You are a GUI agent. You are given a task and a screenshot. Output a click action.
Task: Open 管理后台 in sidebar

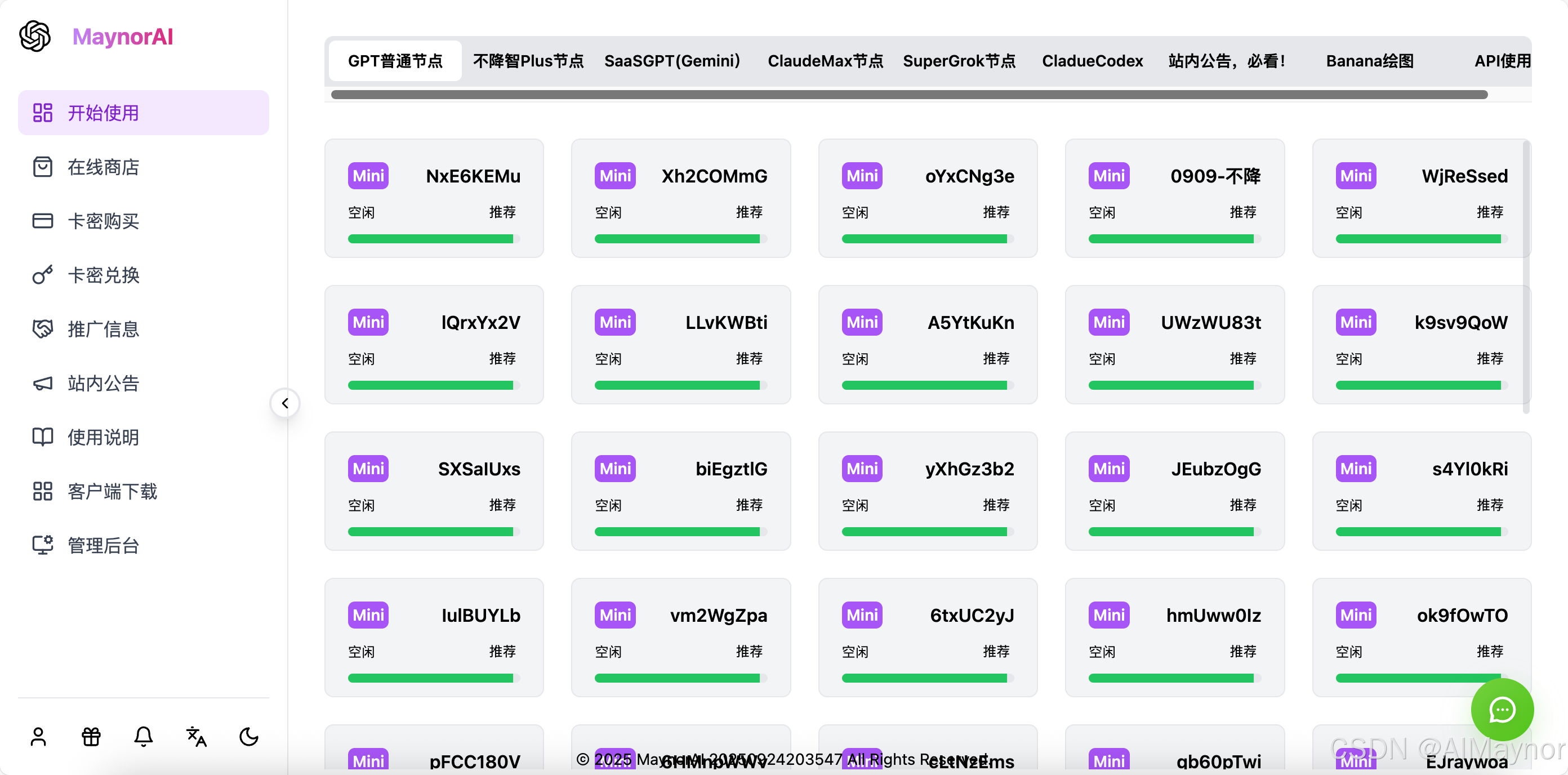[104, 545]
